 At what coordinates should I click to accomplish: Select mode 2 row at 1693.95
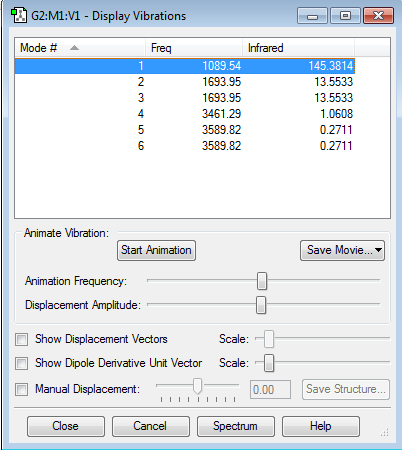(185, 82)
